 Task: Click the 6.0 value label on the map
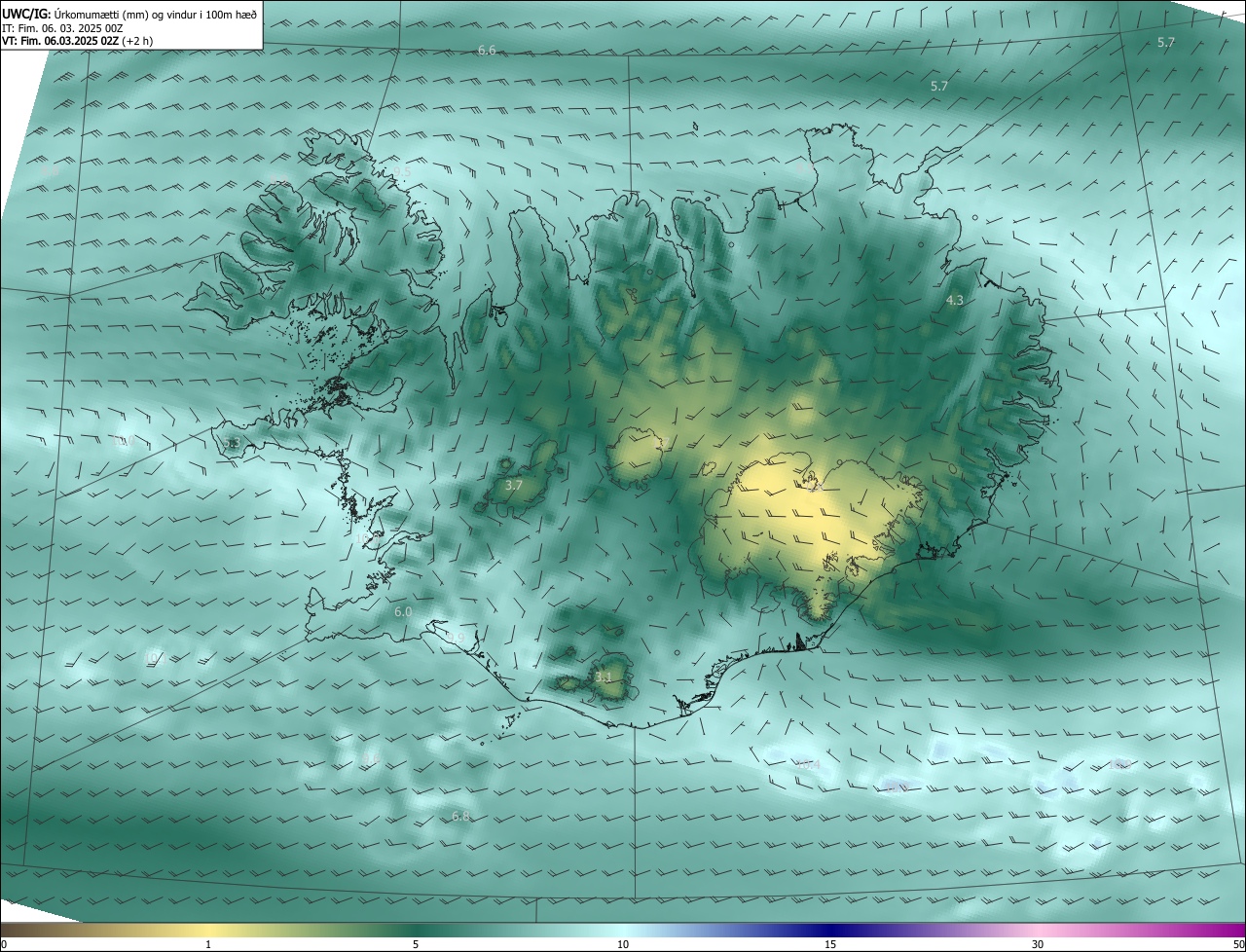(403, 611)
